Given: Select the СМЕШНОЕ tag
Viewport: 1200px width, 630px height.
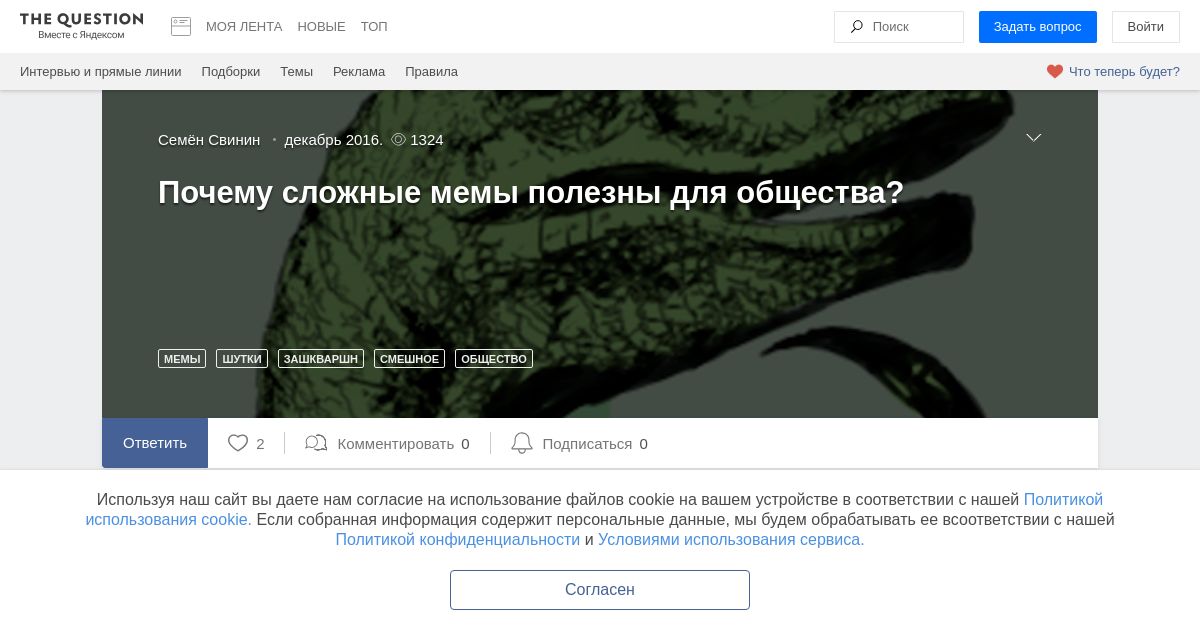Looking at the screenshot, I should pyautogui.click(x=409, y=359).
